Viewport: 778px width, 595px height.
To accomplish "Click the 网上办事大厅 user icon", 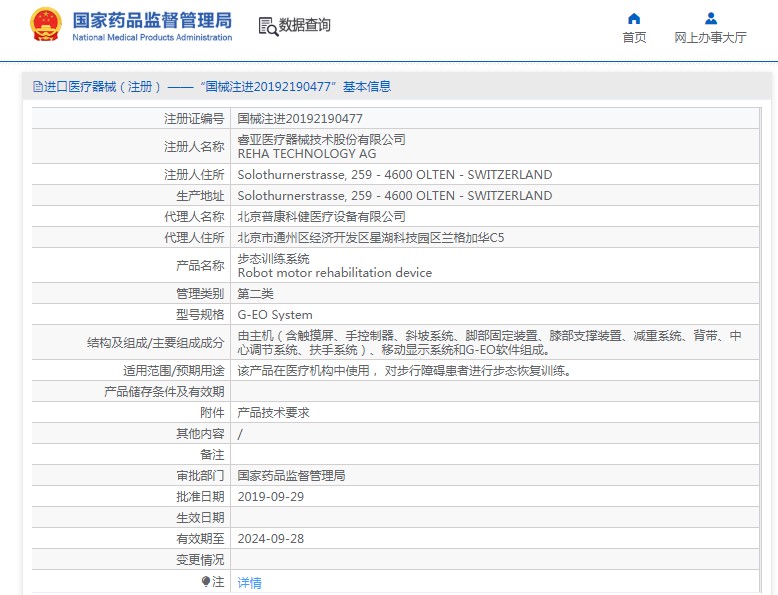I will coord(711,18).
